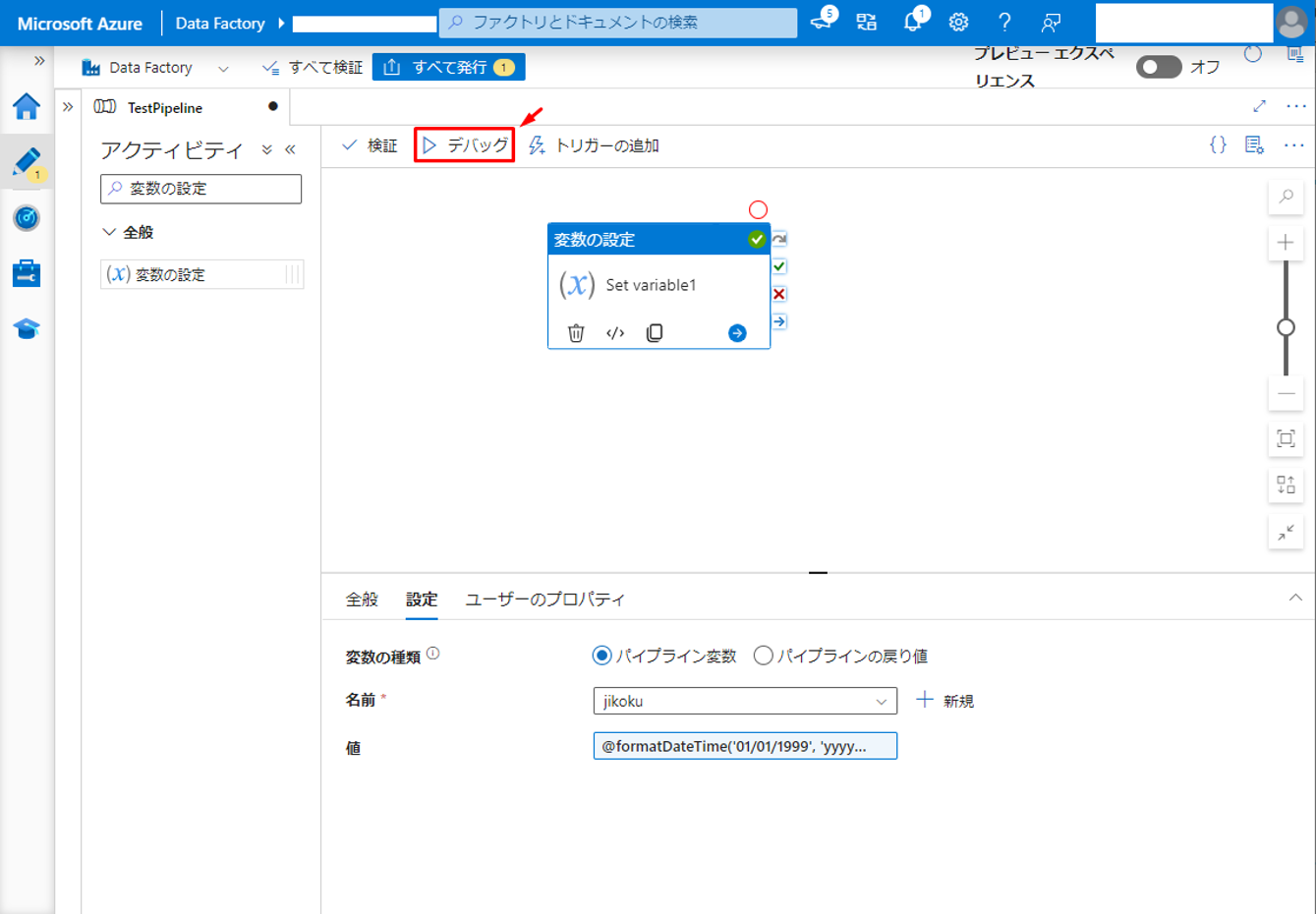Screen dimensions: 1316x914
Task: Select the パイプラインの戻り値 radio button
Action: point(763,656)
